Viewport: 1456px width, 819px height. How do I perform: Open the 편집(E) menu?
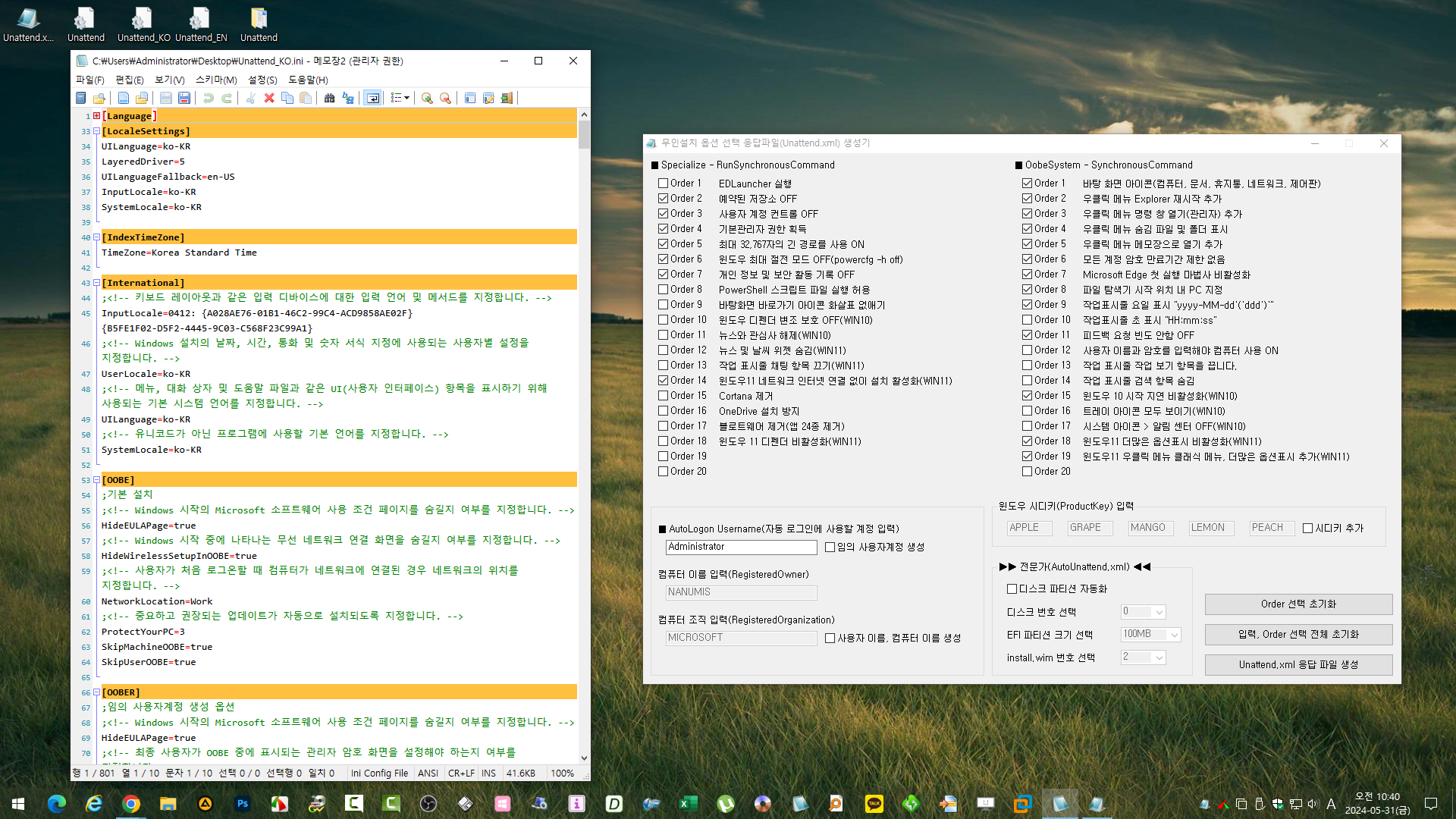(129, 80)
